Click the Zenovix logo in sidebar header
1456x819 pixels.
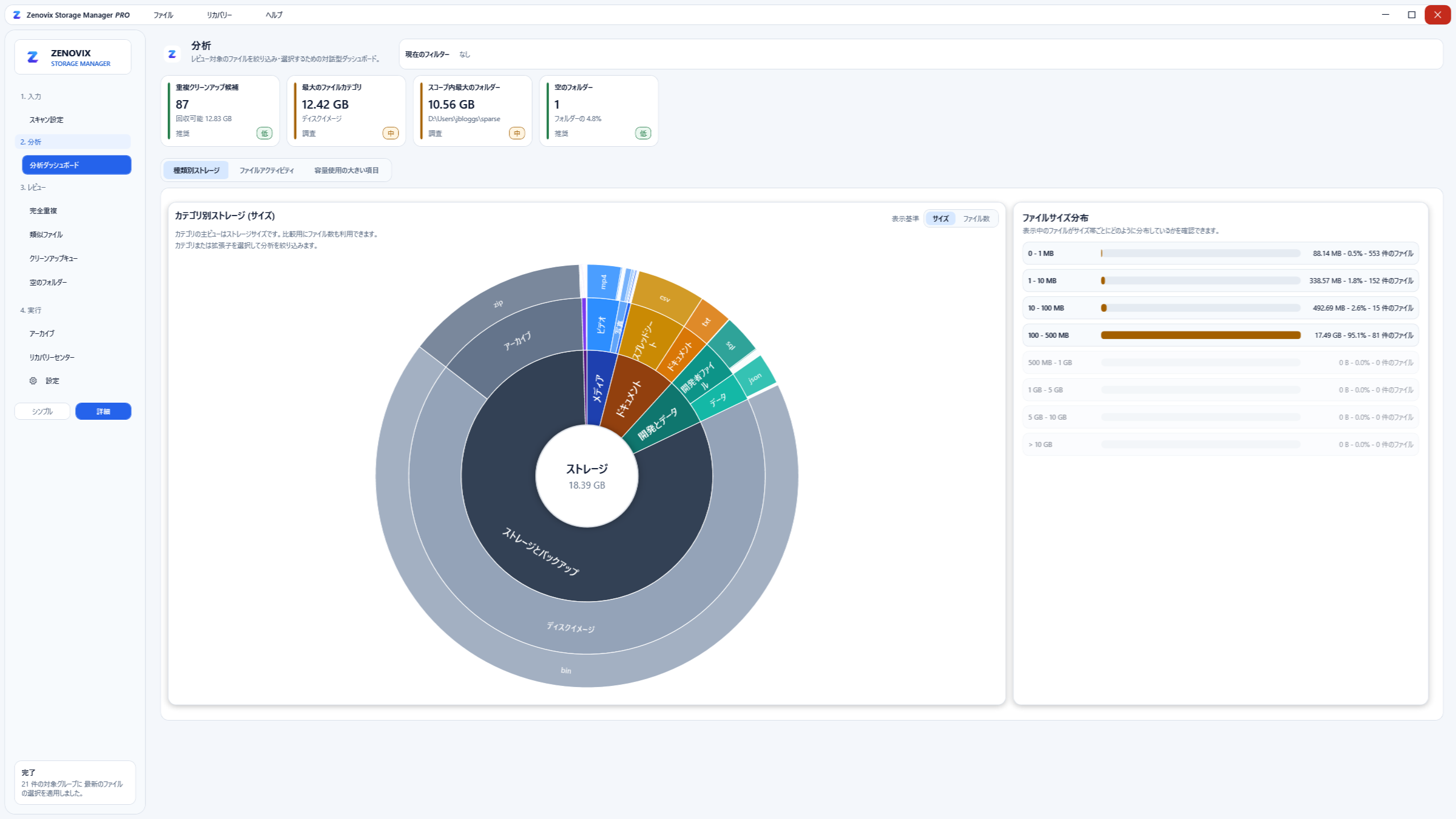click(x=33, y=57)
